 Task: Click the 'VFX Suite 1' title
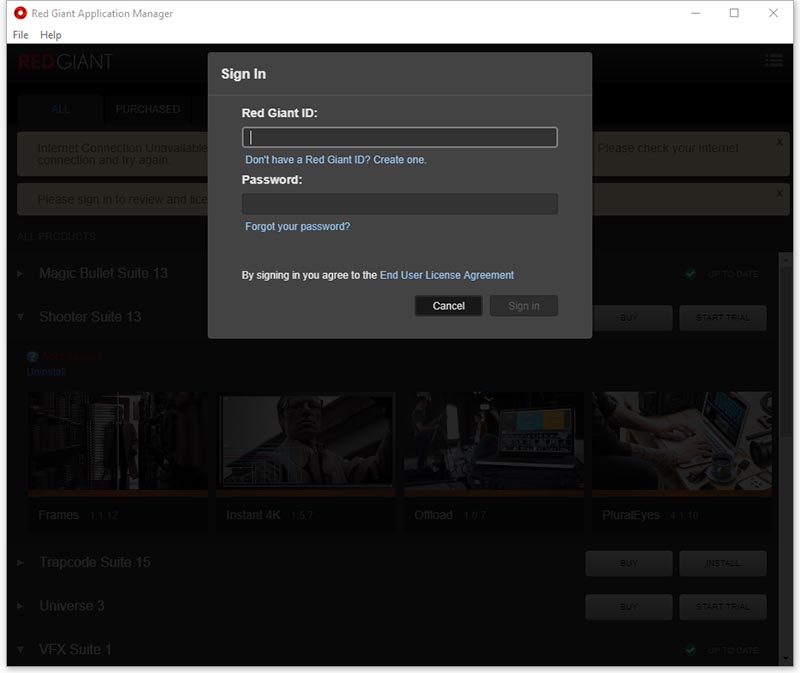75,650
